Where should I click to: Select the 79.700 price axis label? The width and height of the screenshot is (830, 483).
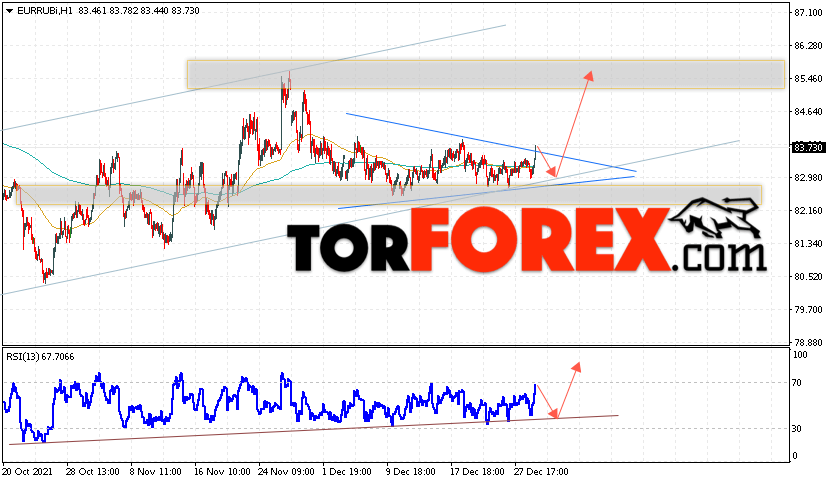coord(808,309)
